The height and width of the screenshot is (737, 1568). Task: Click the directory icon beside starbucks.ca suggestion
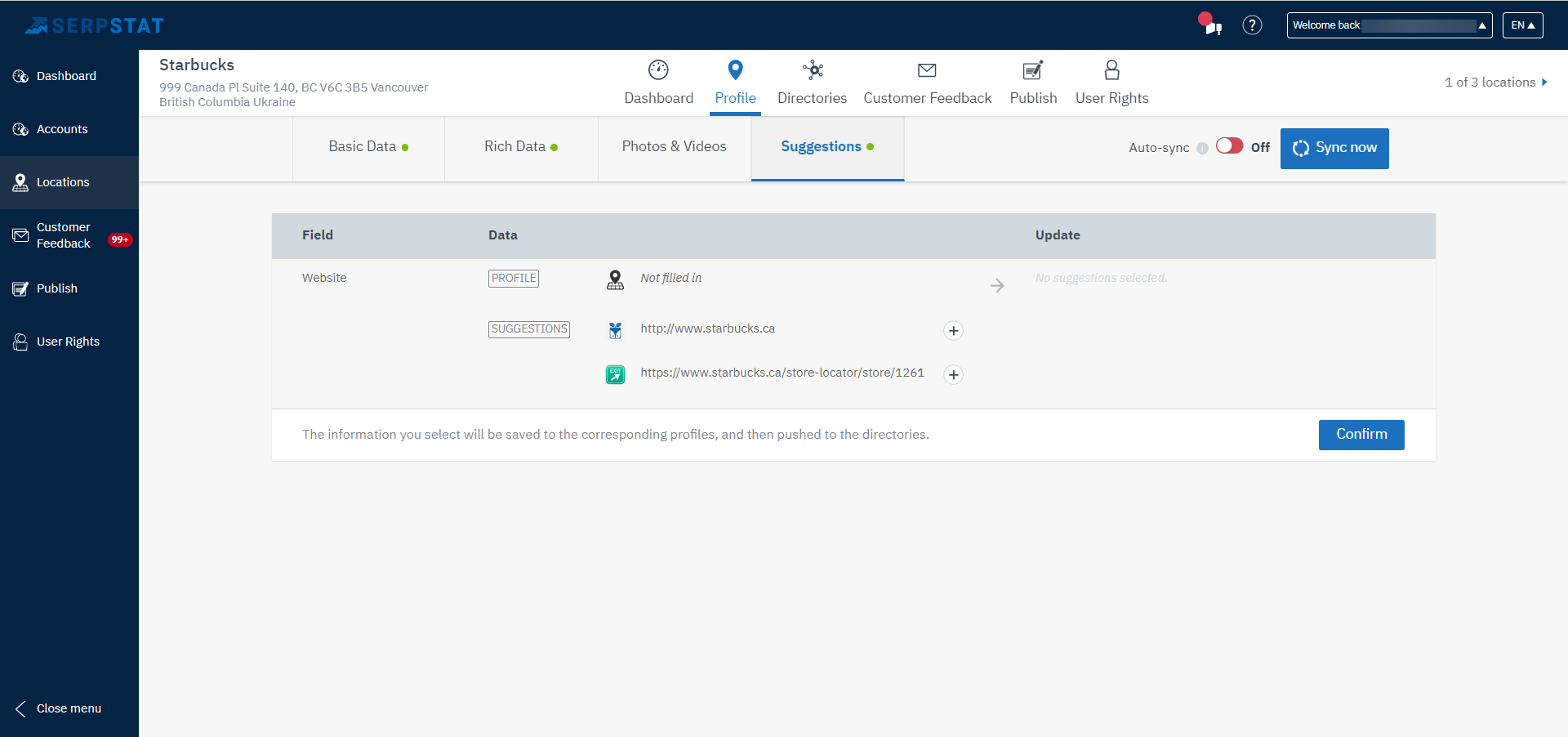[x=615, y=330]
